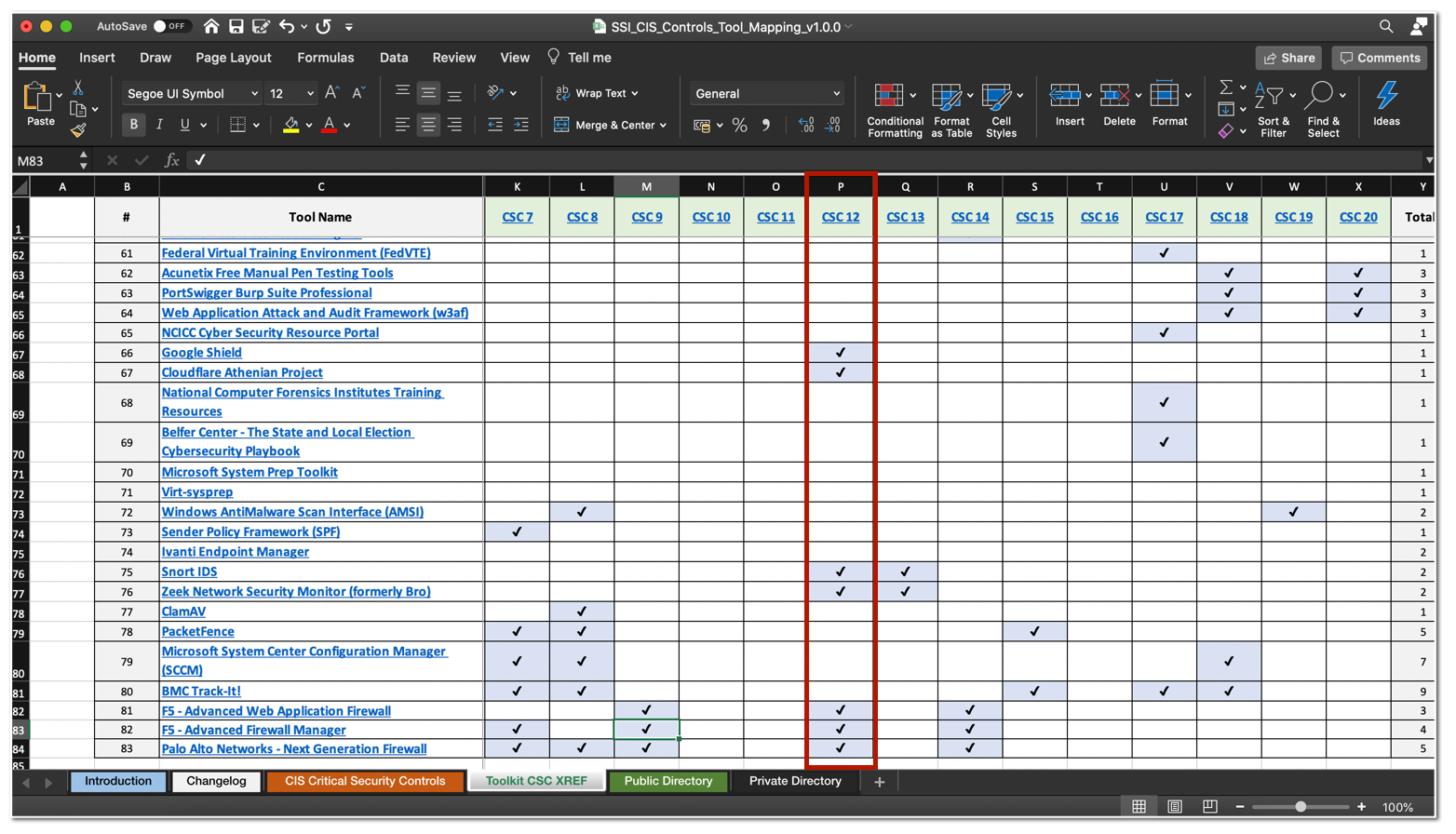Click the Name Box showing M83
1456x834 pixels.
45,161
